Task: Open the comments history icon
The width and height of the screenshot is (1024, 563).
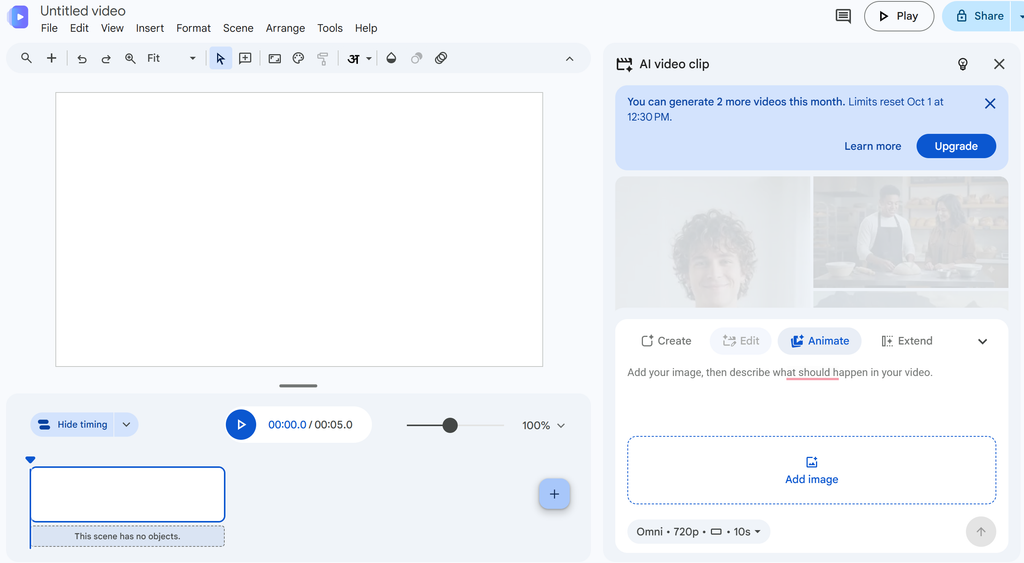Action: [x=843, y=16]
